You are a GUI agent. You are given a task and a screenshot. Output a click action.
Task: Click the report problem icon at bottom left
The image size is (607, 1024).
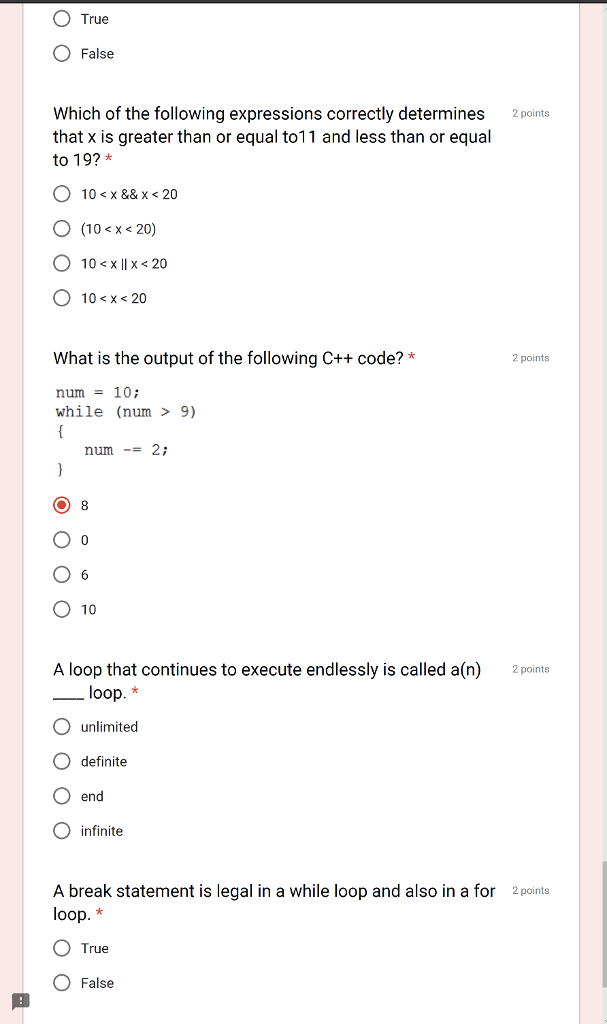[x=19, y=1000]
